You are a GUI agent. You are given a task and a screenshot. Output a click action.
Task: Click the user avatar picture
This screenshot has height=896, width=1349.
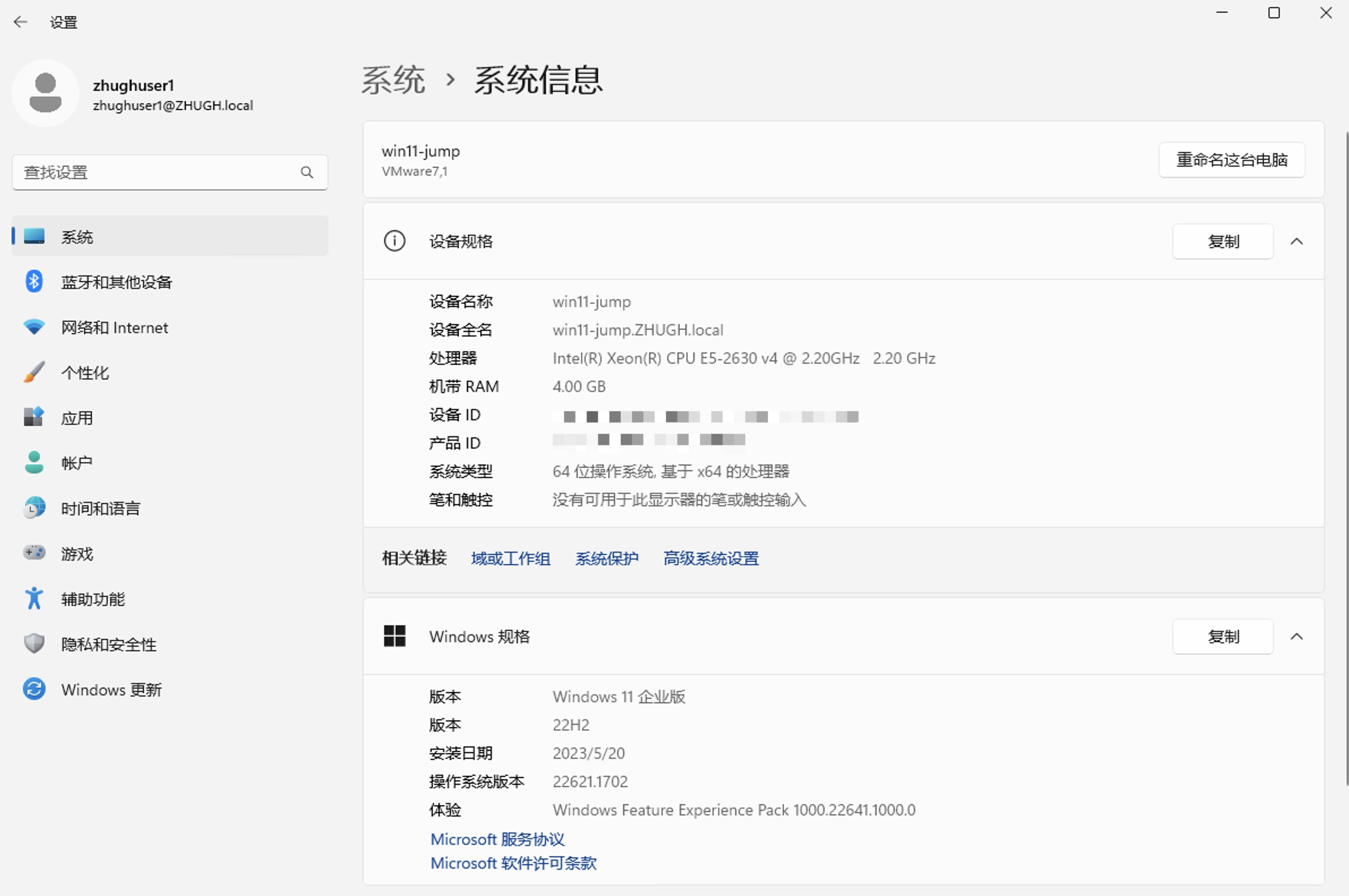[x=45, y=92]
